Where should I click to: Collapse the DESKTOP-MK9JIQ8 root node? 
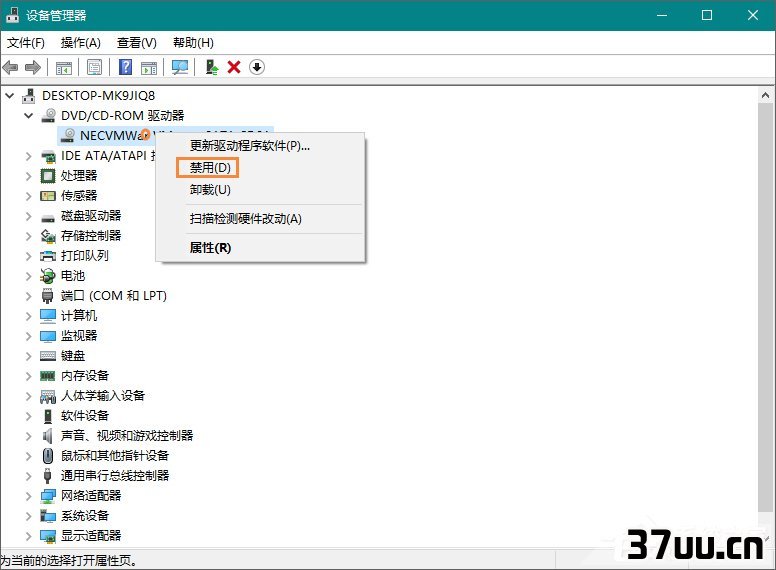(10, 95)
